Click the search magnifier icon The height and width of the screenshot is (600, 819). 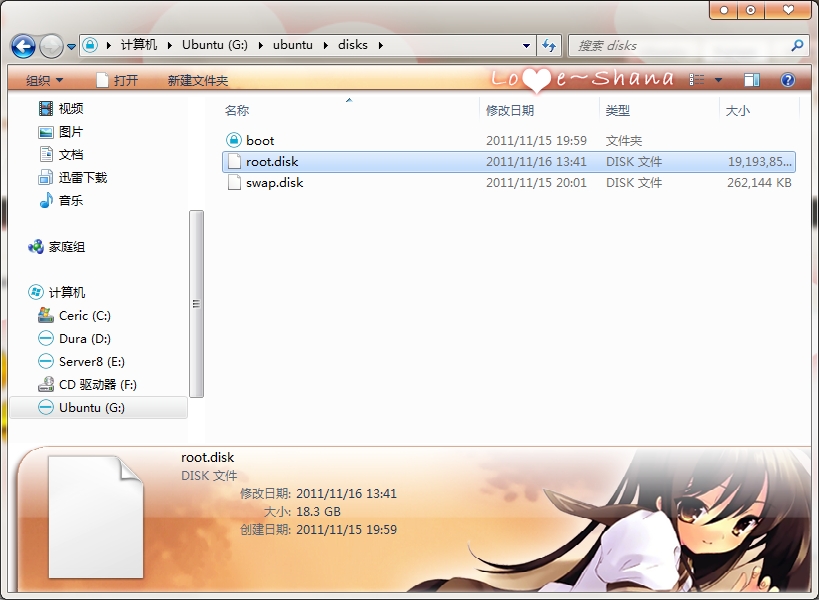click(x=797, y=45)
